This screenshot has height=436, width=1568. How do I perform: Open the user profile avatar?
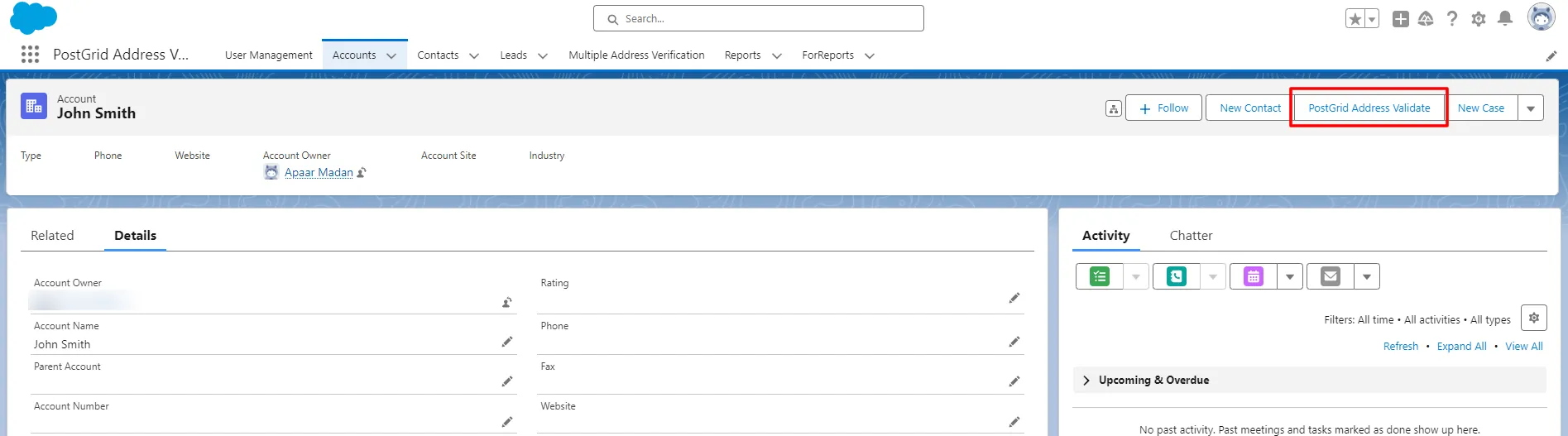(1541, 17)
